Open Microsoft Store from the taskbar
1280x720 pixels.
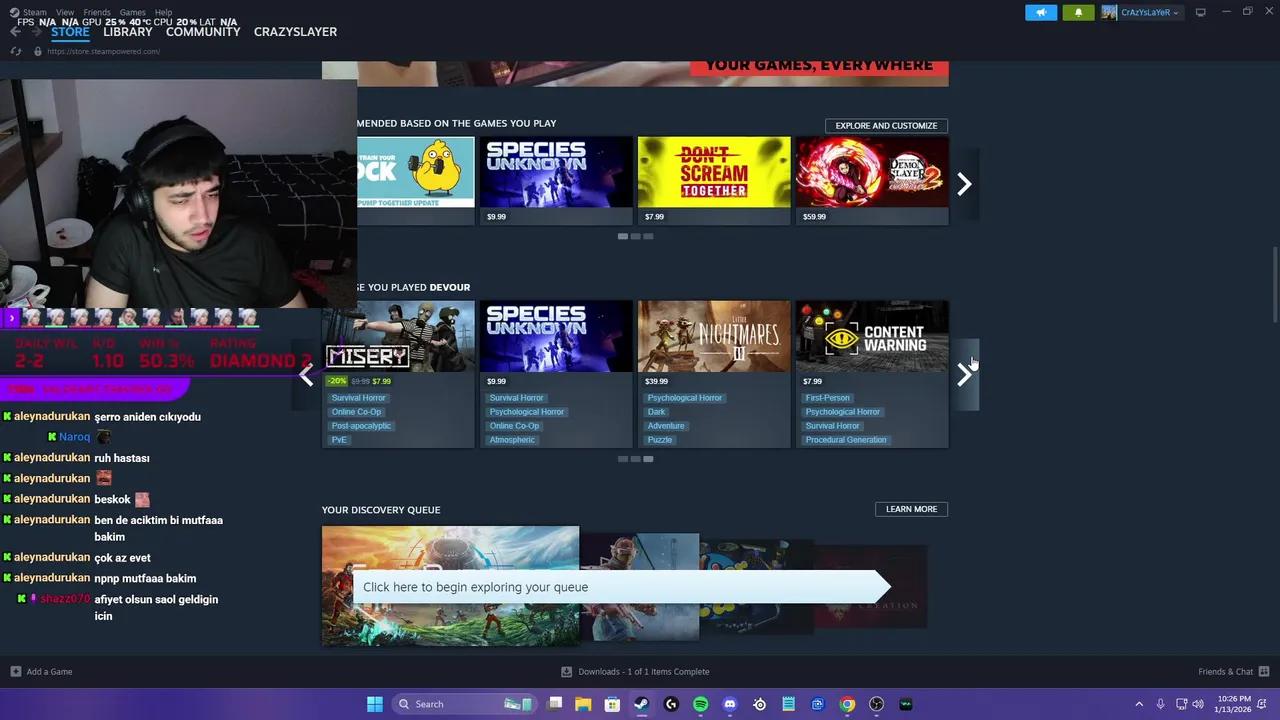click(x=612, y=704)
